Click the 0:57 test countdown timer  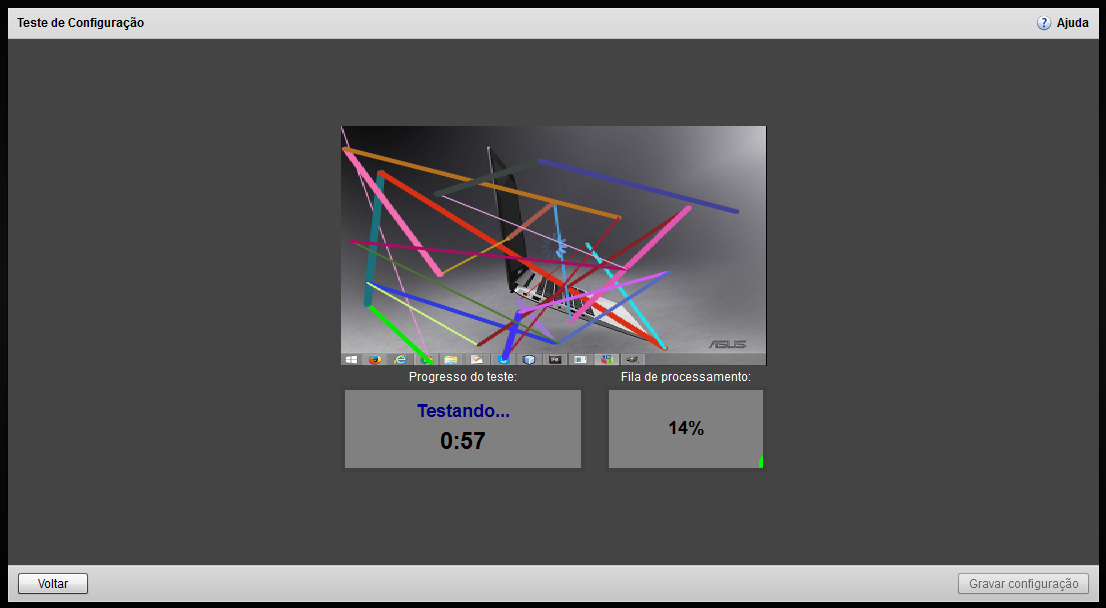tap(463, 441)
